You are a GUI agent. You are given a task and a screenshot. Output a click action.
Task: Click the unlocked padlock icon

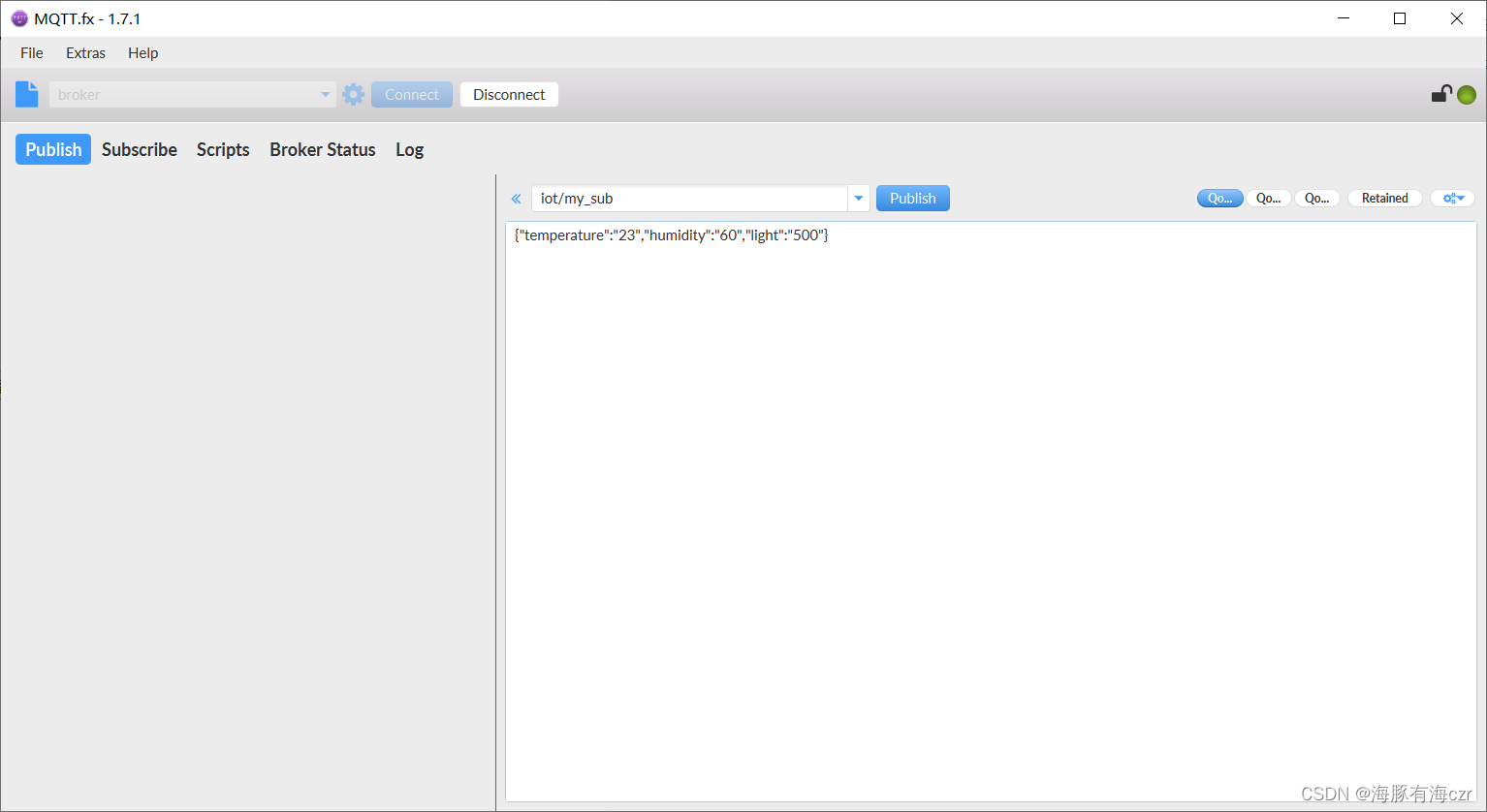(1441, 94)
